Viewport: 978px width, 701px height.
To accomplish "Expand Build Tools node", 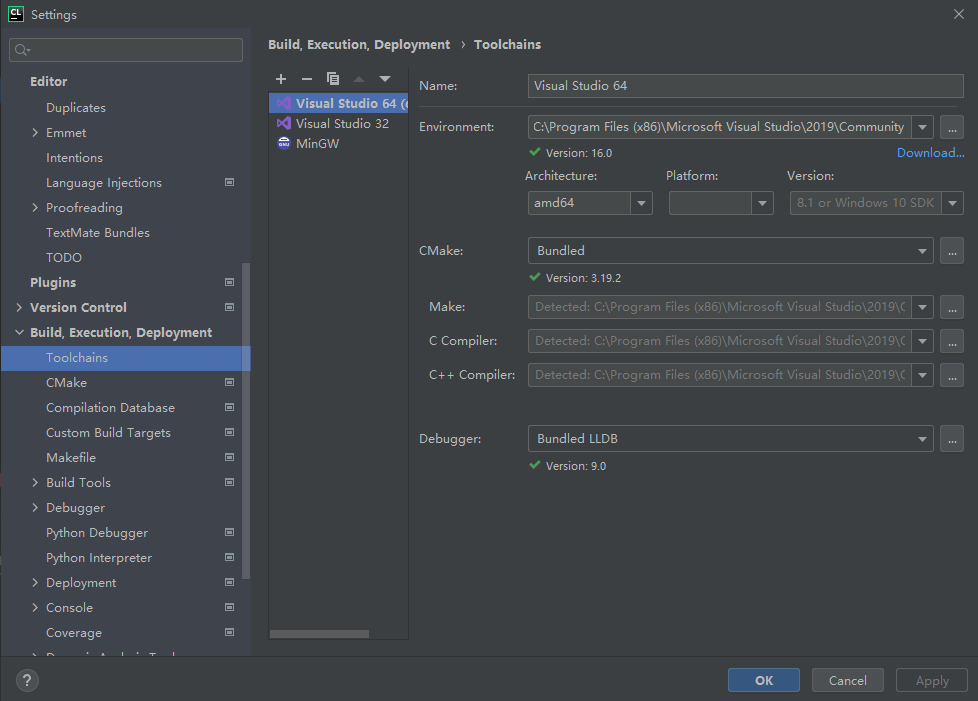I will pos(35,482).
